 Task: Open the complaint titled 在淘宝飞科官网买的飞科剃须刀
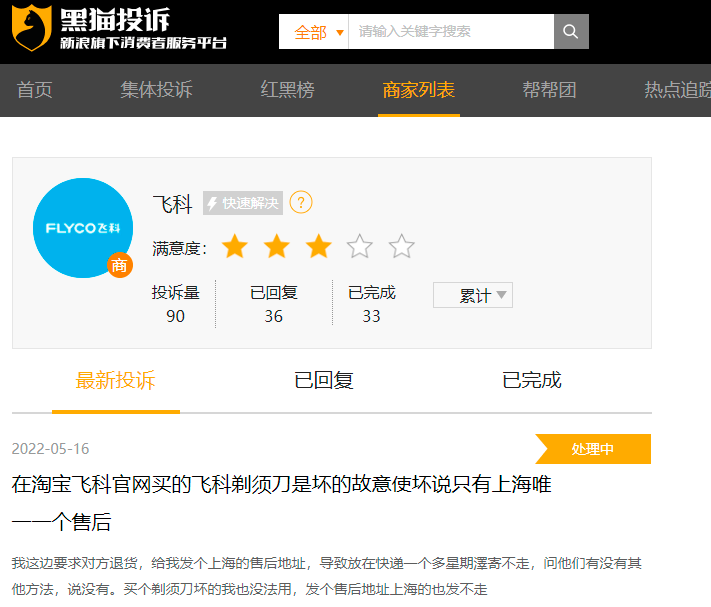click(281, 503)
